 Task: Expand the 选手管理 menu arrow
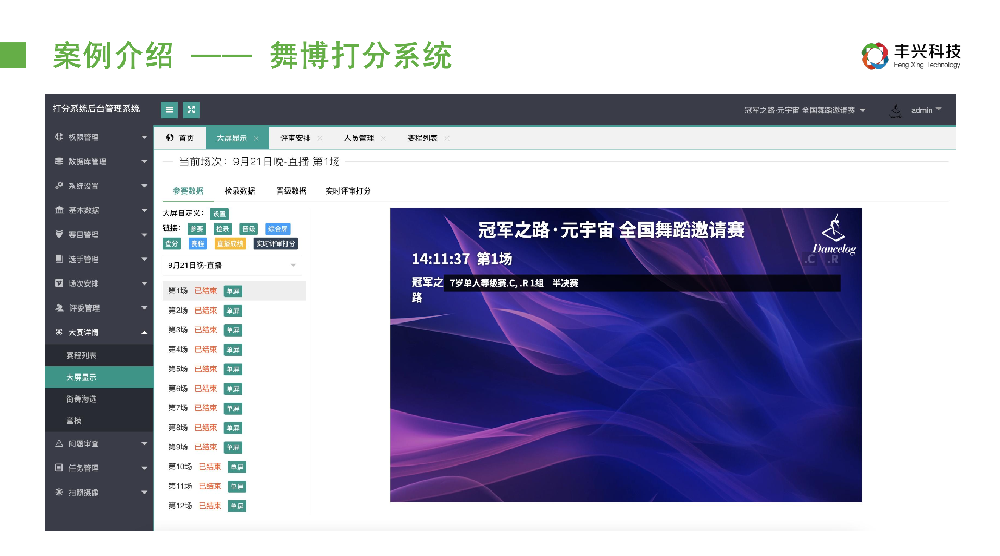(x=144, y=259)
